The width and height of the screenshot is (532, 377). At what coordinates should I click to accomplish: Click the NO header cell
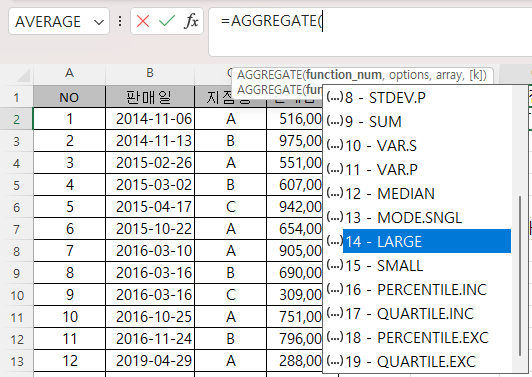(x=70, y=97)
